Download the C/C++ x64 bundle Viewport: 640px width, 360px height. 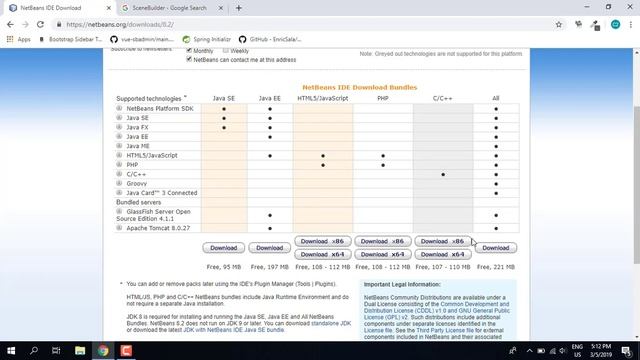pyautogui.click(x=443, y=254)
